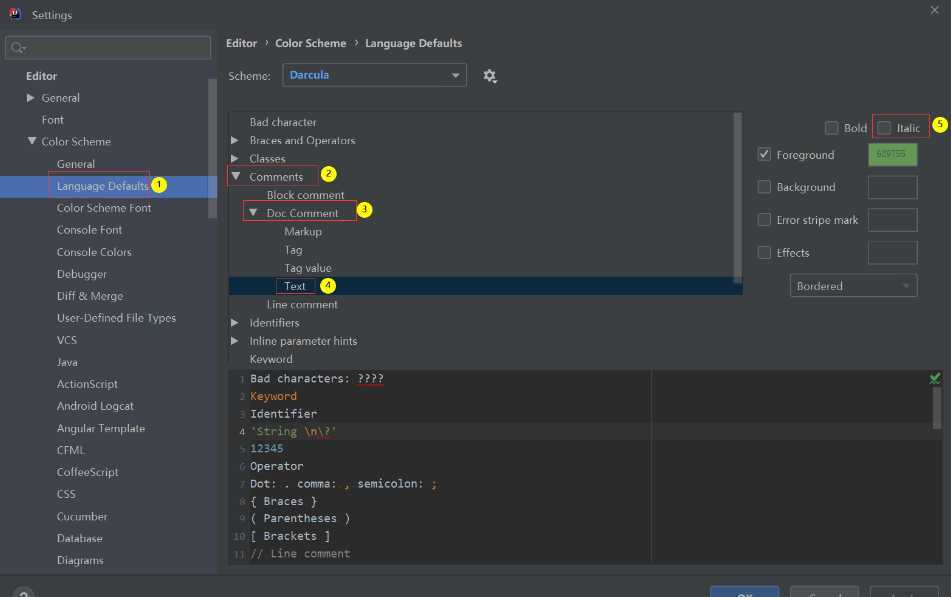Open the Scheme Darcula dropdown

(x=374, y=75)
